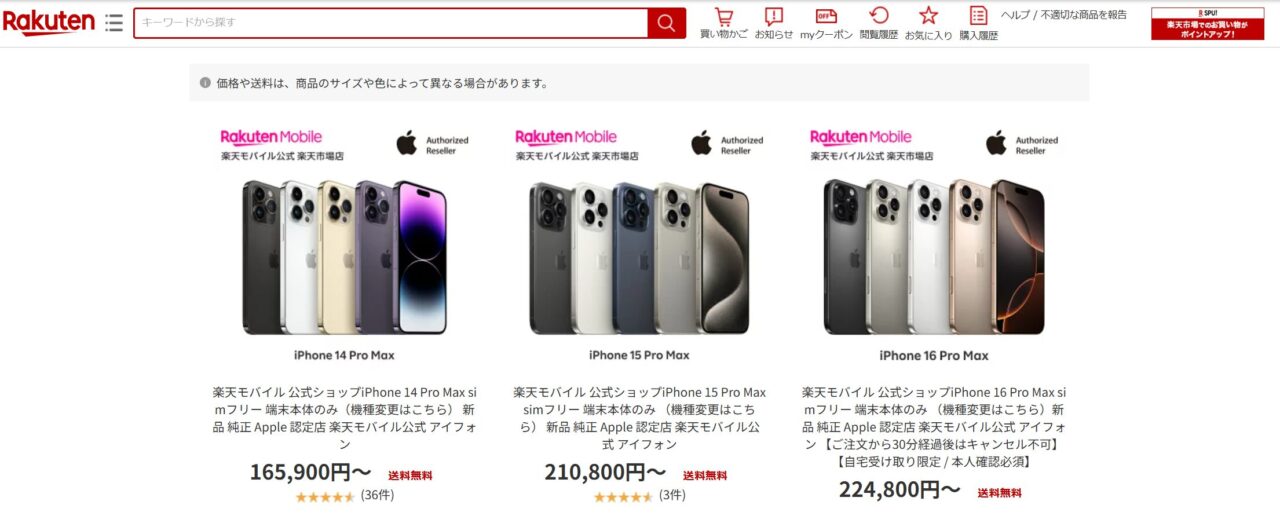Image resolution: width=1280 pixels, height=523 pixels.
Task: Click the keyword search input field
Action: [391, 22]
